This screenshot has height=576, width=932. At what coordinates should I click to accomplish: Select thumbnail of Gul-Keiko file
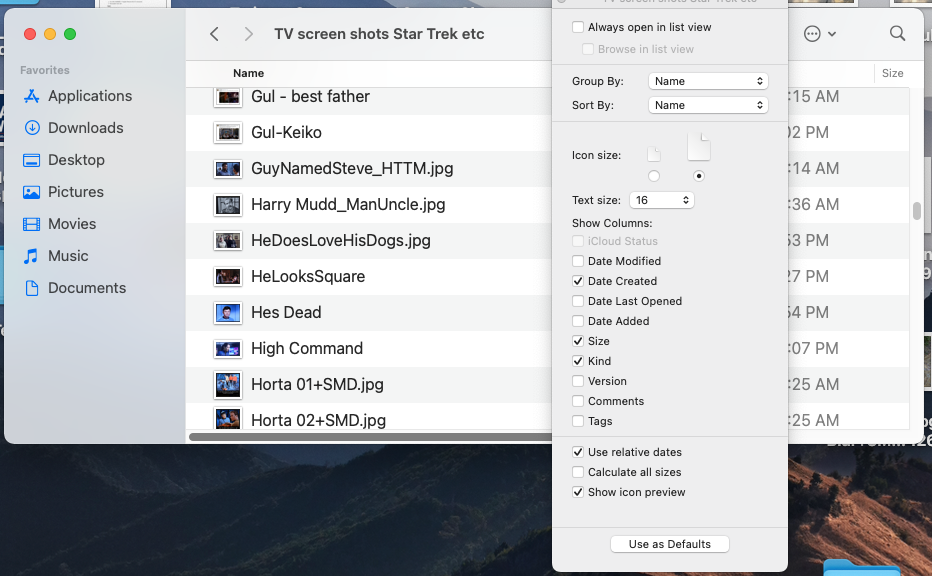point(228,133)
